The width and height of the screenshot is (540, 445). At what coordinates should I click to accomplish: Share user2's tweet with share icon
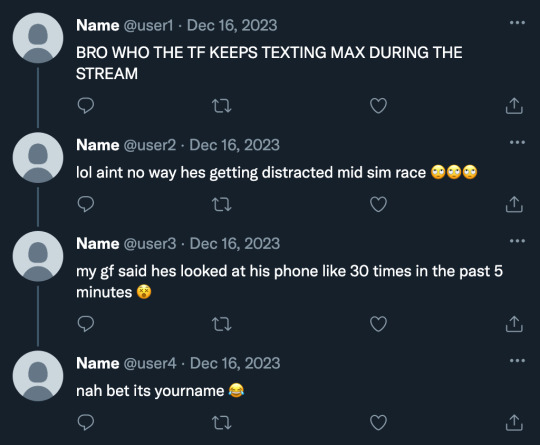(514, 204)
